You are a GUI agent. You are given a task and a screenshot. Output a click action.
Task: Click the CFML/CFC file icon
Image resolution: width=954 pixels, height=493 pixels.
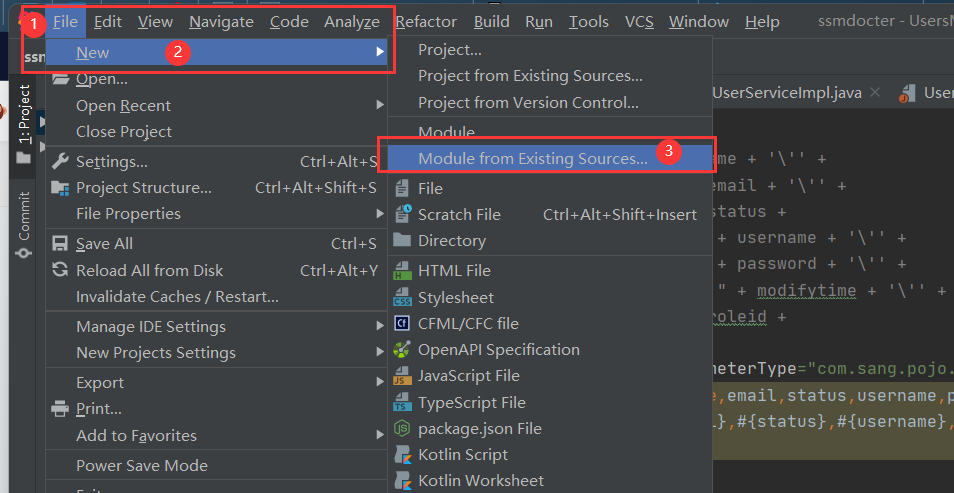402,323
